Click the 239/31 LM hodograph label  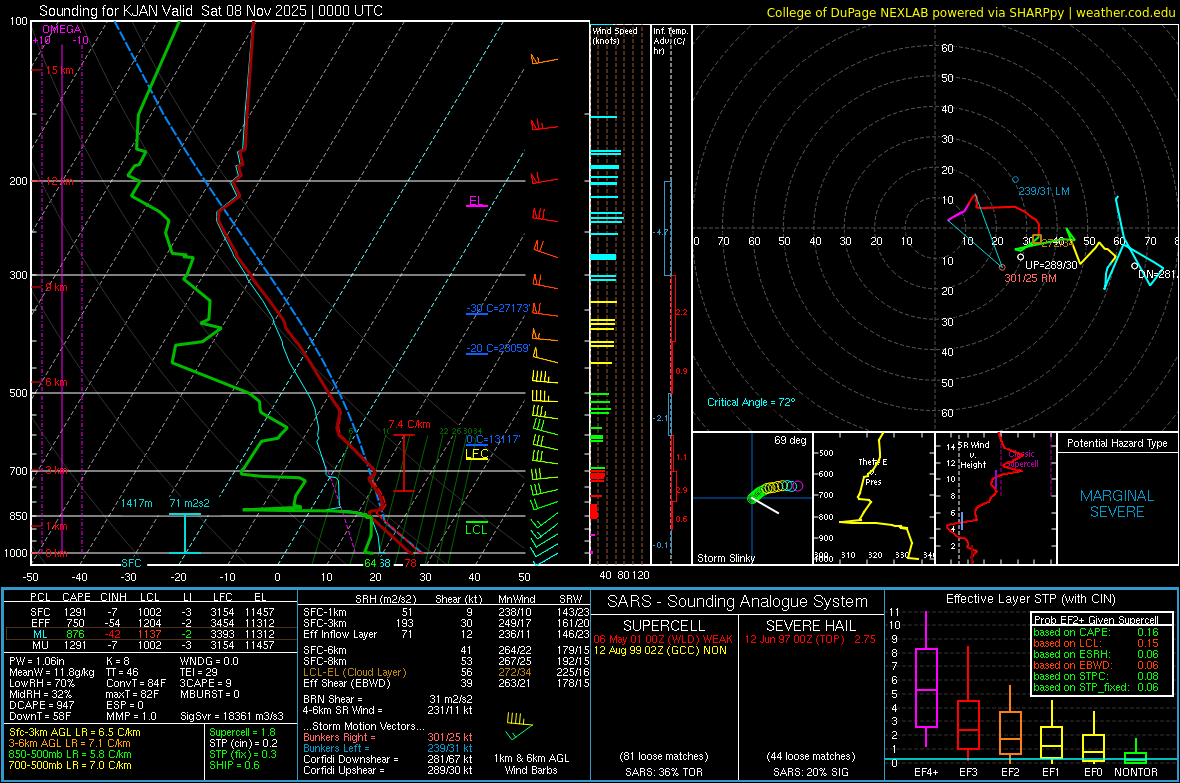[x=1044, y=191]
